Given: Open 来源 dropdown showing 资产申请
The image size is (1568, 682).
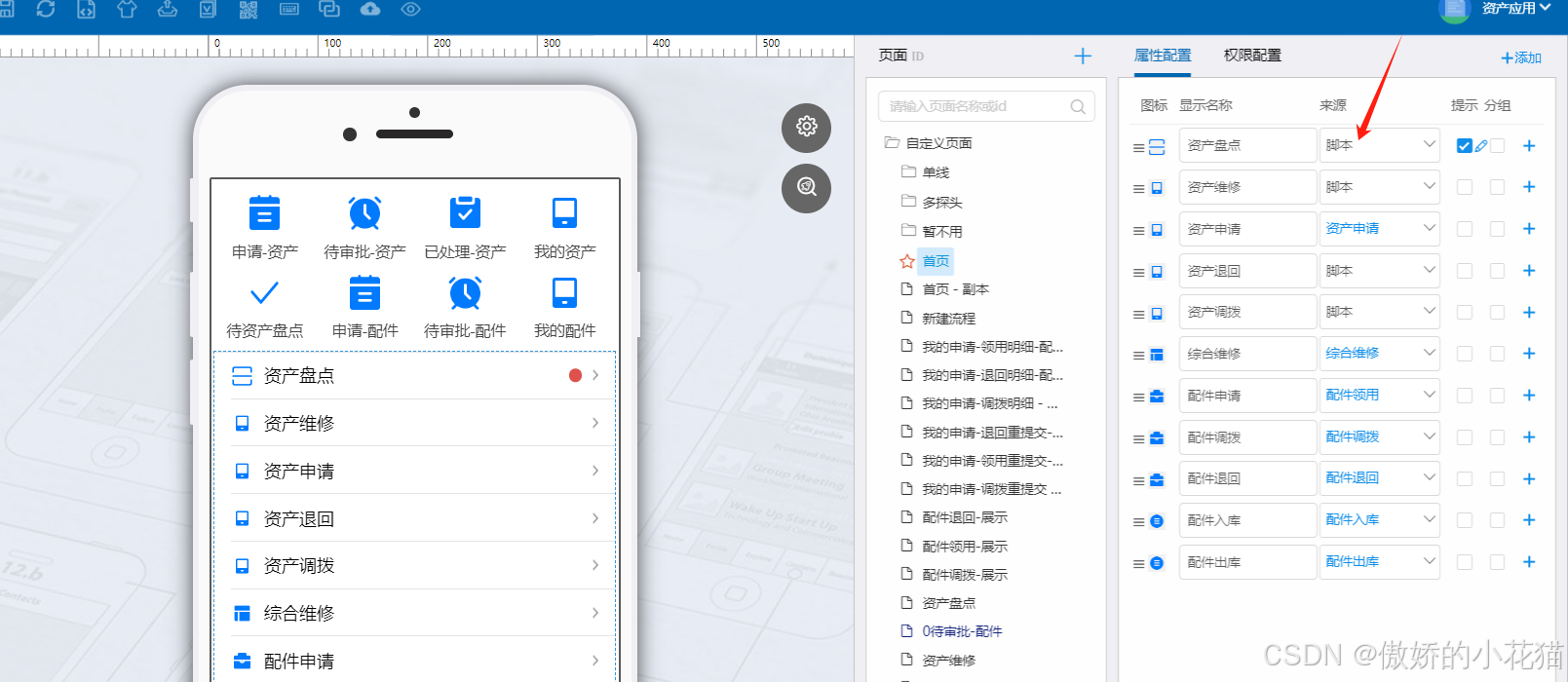Looking at the screenshot, I should tap(1380, 229).
